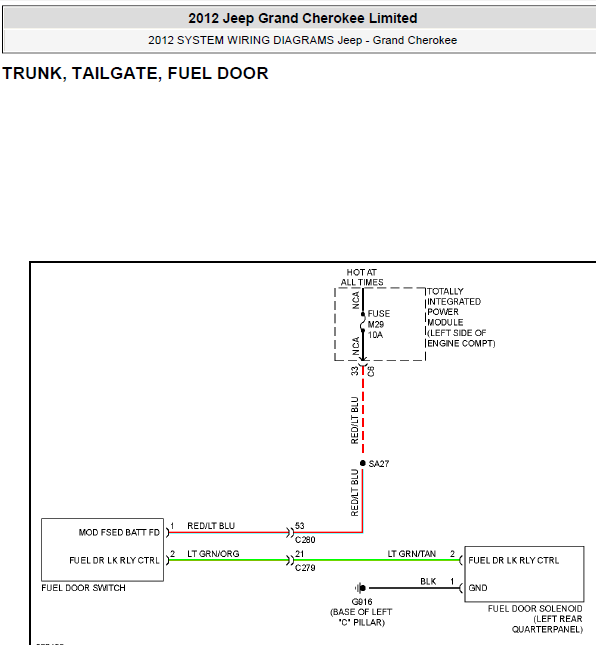Select the Fuel Door Solenoid component box
Viewport: 596px width, 645px height.
tap(524, 574)
